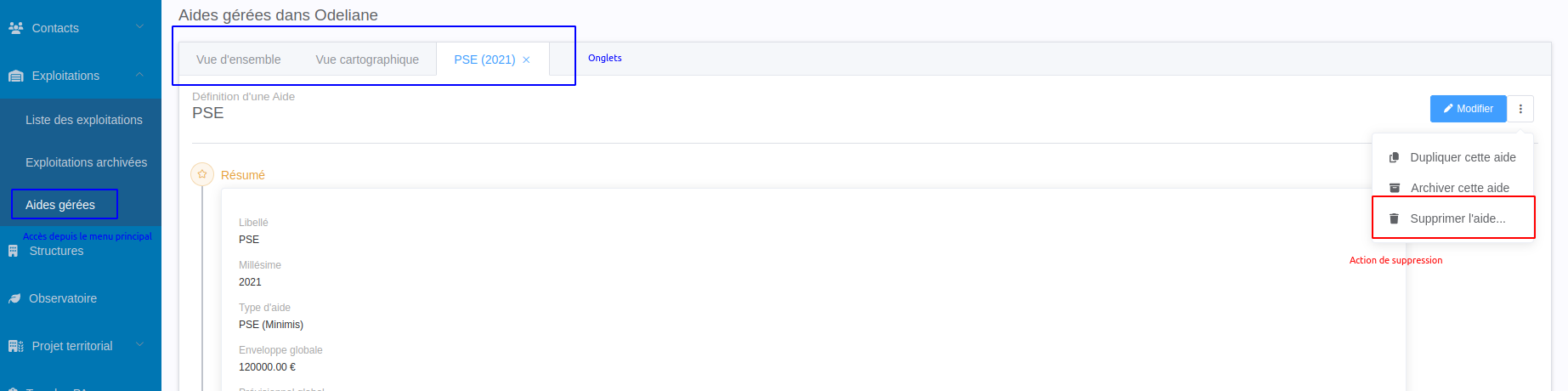Choose Dupliquer cette aide from menu
Viewport: 1568px width, 391px height.
point(1462,157)
